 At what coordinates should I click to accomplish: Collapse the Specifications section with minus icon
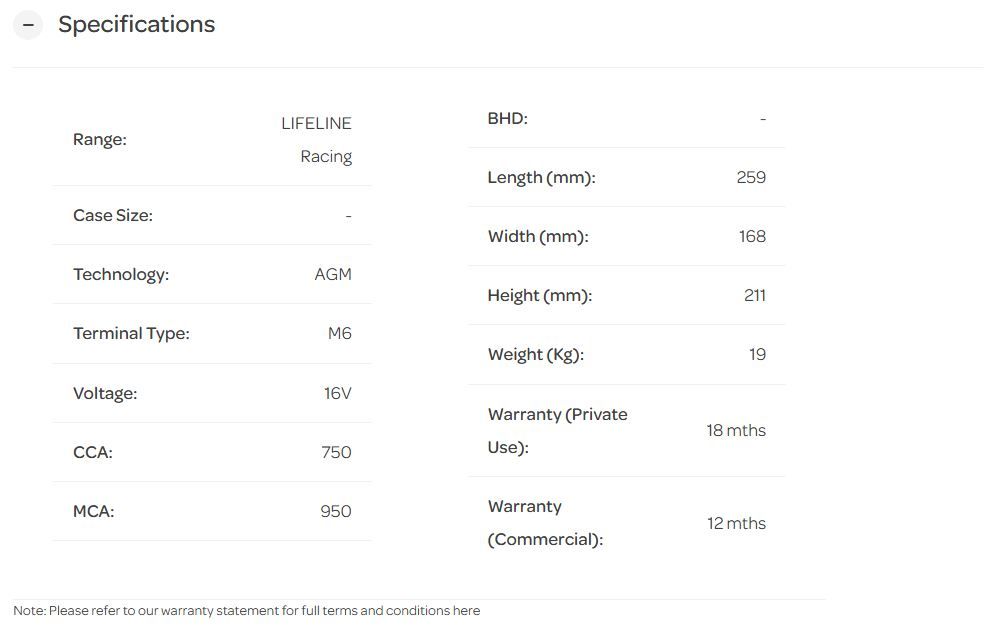coord(28,25)
